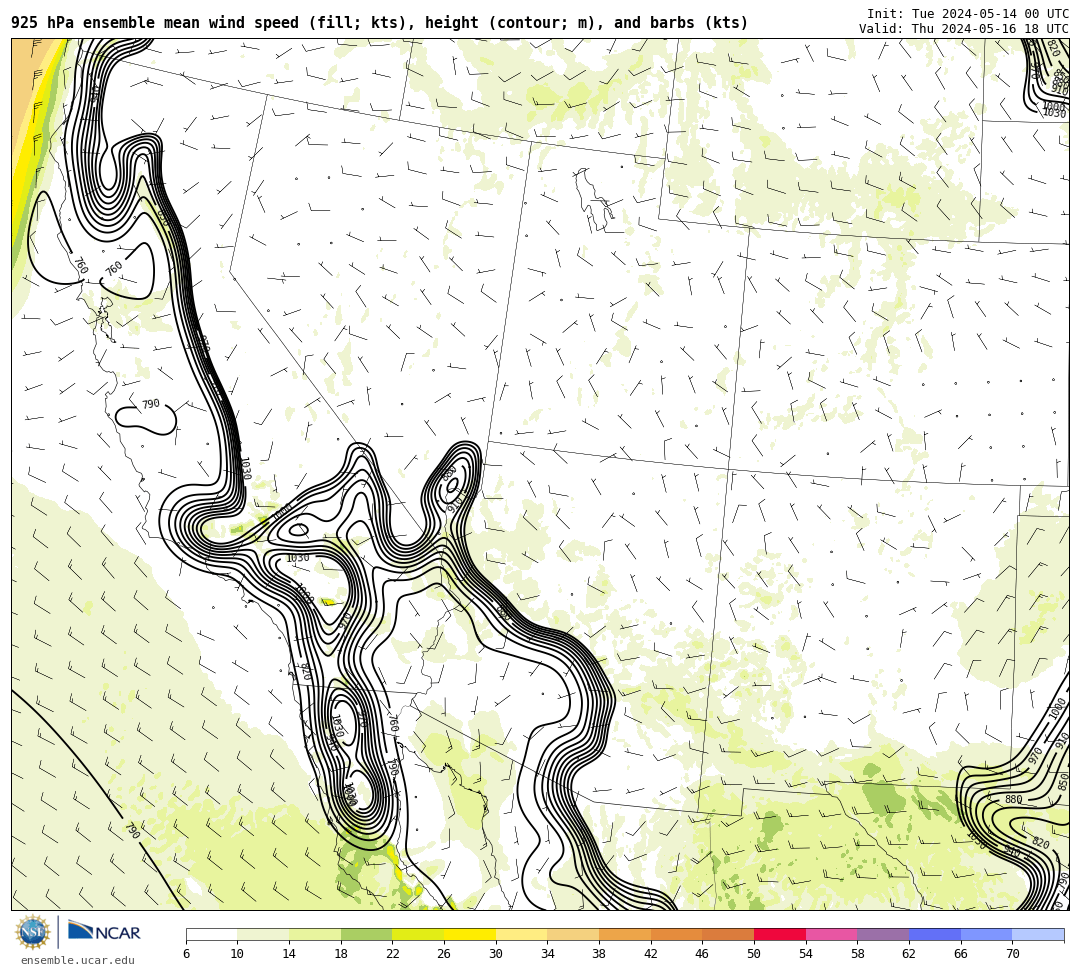Click the colorbar tick label 70

[1012, 954]
